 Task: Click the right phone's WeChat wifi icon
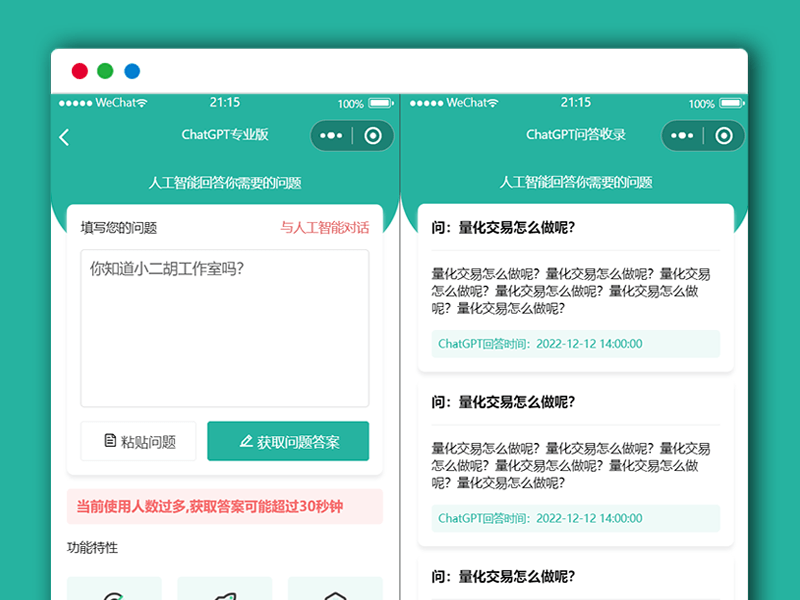(493, 103)
